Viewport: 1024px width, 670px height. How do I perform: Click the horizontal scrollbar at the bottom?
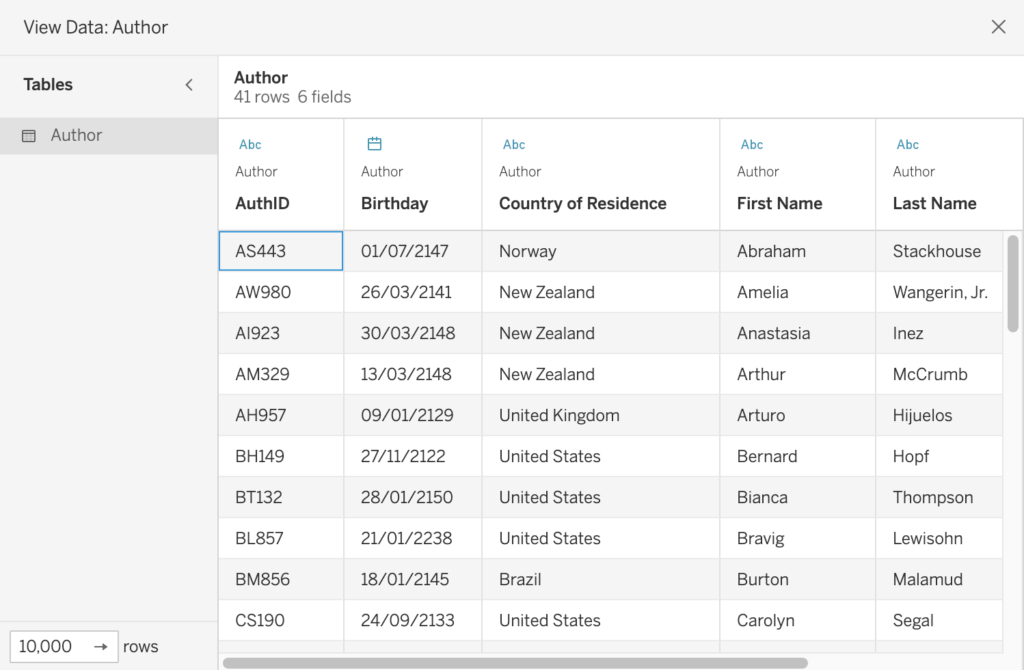[515, 662]
